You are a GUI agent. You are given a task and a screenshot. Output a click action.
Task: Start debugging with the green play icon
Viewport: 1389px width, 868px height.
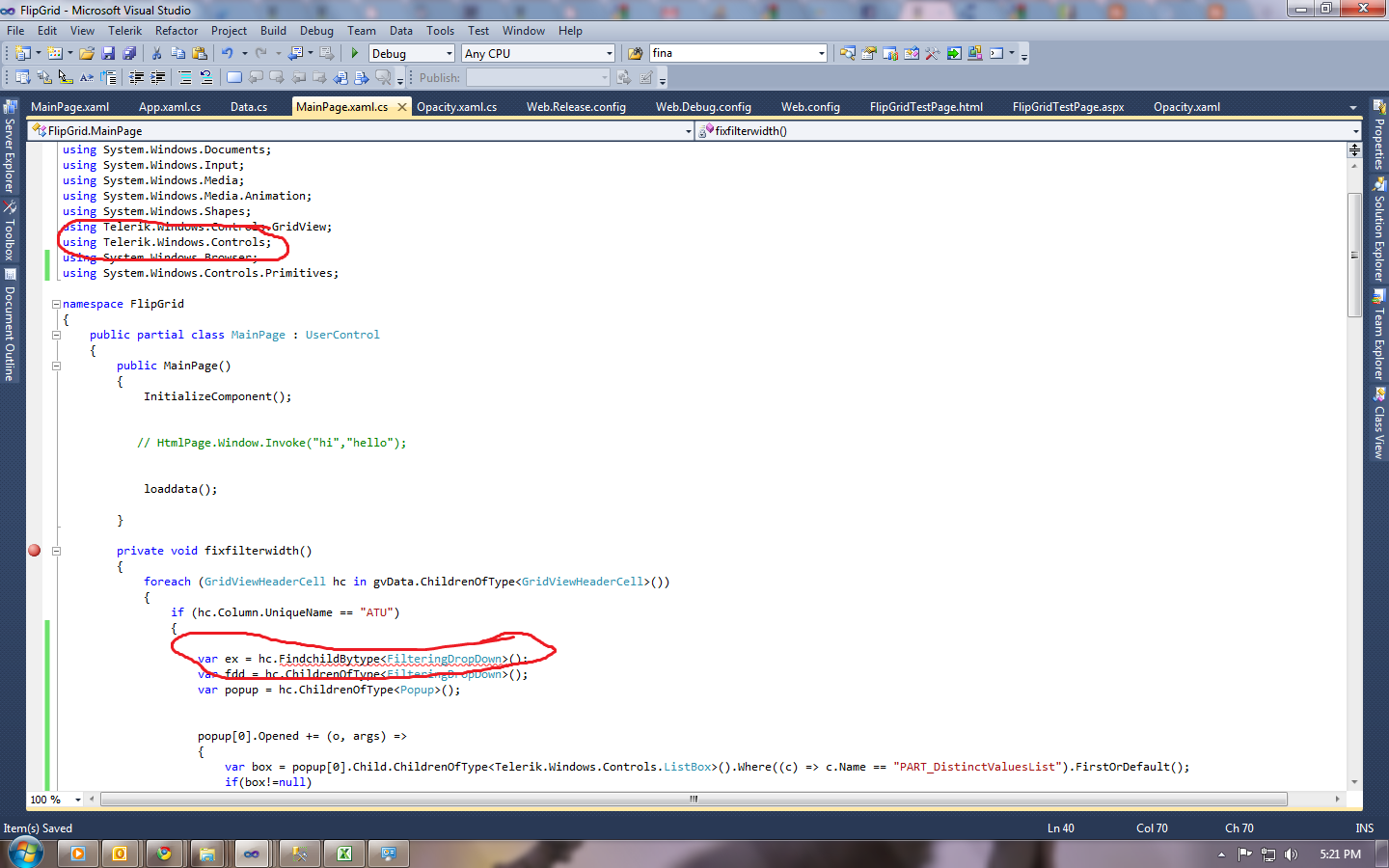click(x=355, y=53)
